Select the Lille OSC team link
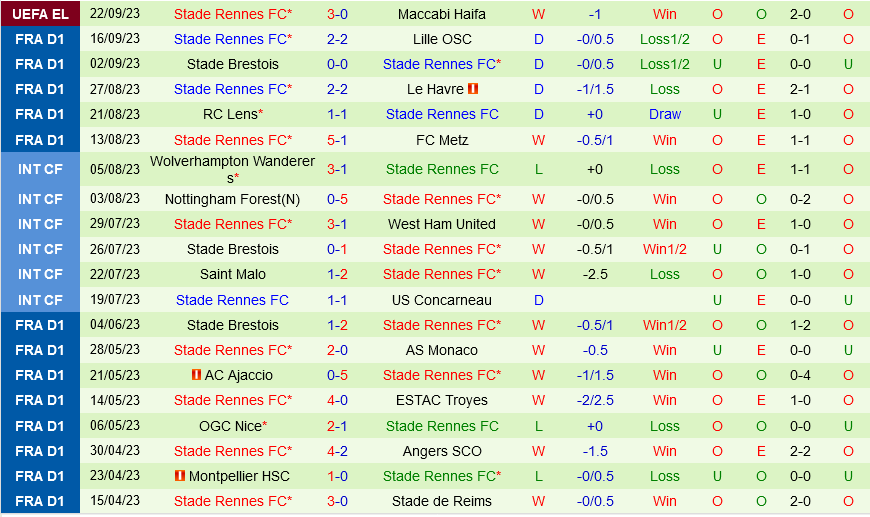The width and height of the screenshot is (870, 517). tap(441, 39)
